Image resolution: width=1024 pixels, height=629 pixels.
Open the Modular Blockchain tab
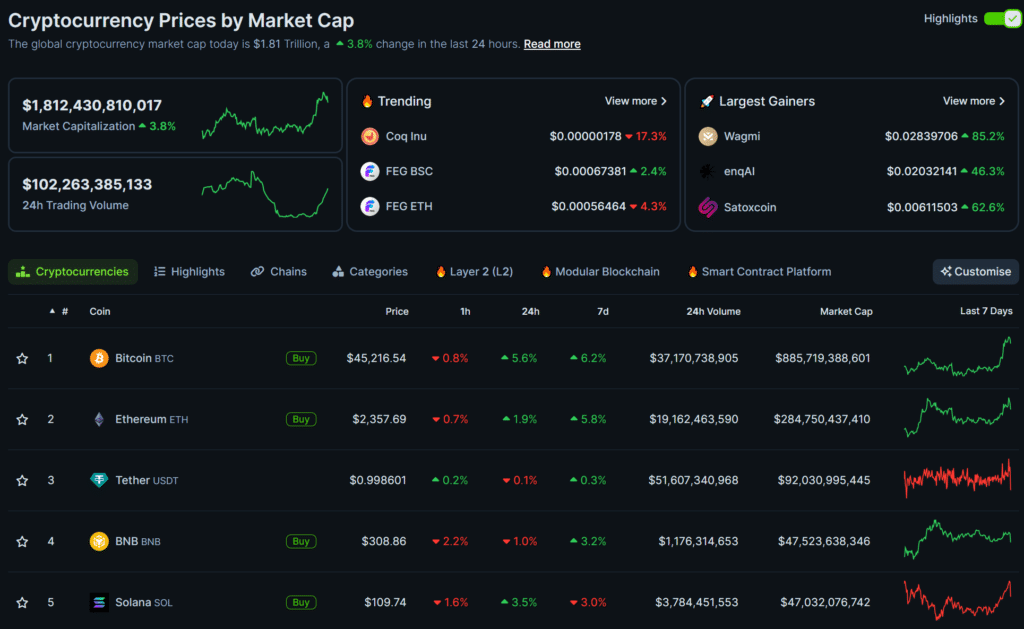click(x=600, y=272)
